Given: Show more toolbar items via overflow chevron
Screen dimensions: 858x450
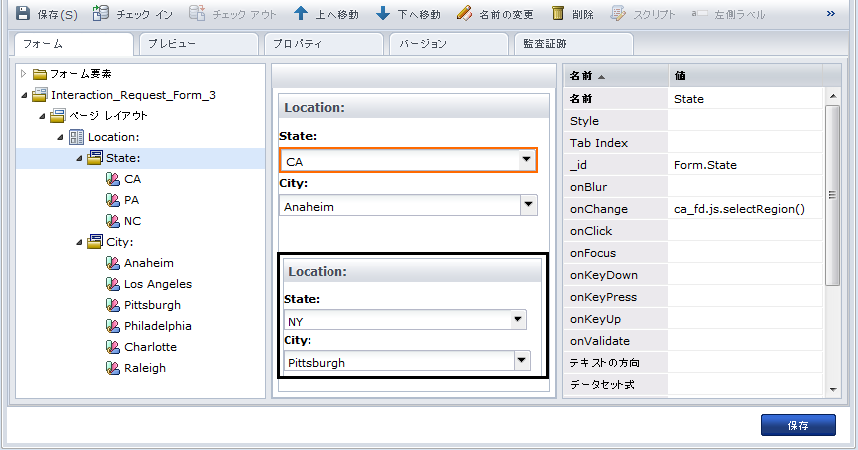Looking at the screenshot, I should (x=830, y=14).
